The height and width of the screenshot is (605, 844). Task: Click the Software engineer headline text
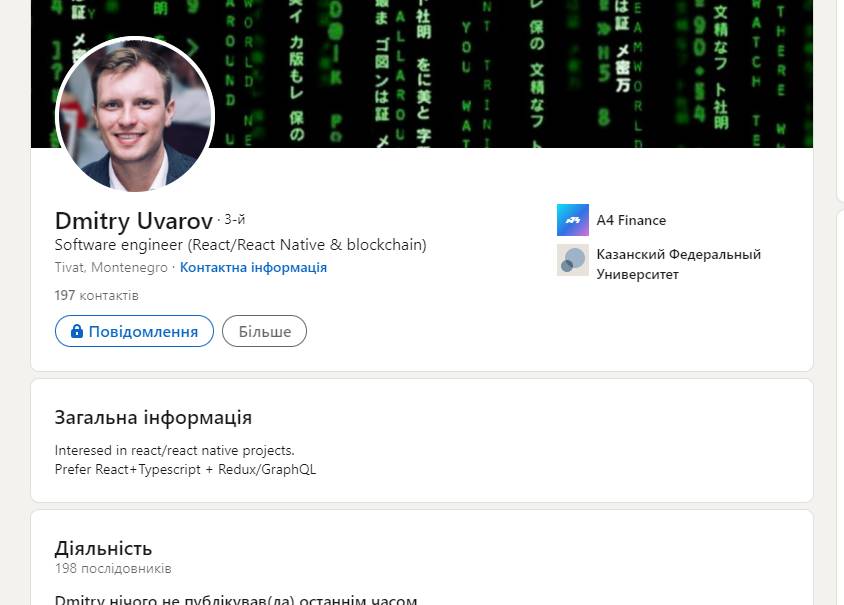pos(240,245)
